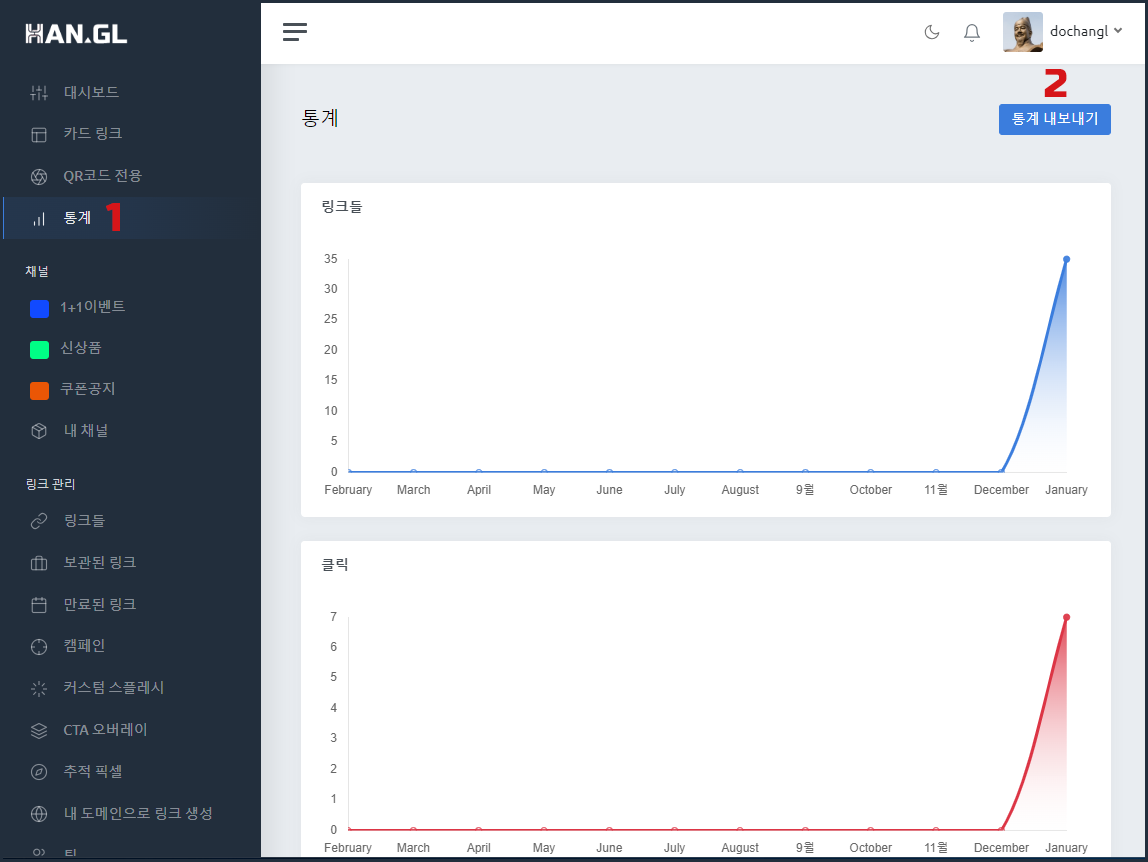Open the hamburger sidebar menu icon
1148x862 pixels.
click(294, 31)
